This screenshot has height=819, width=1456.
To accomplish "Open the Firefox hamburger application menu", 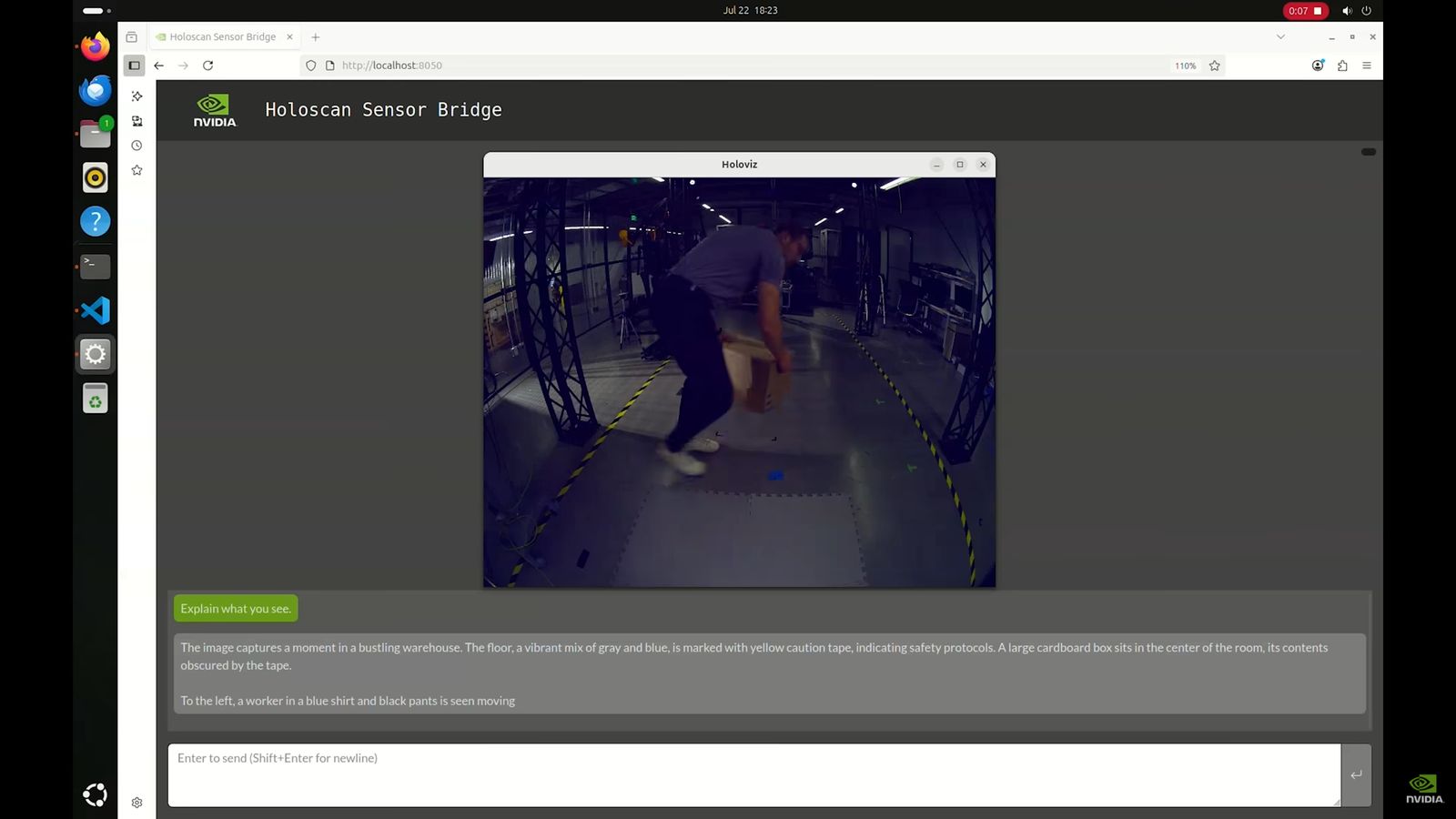I will [x=1367, y=66].
